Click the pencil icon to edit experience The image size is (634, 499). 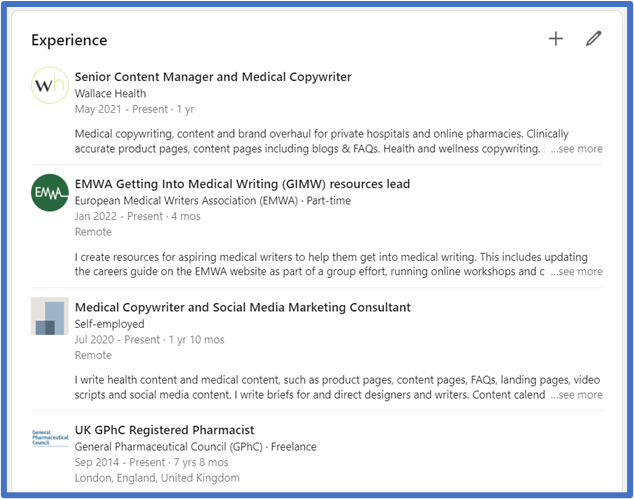coord(594,39)
